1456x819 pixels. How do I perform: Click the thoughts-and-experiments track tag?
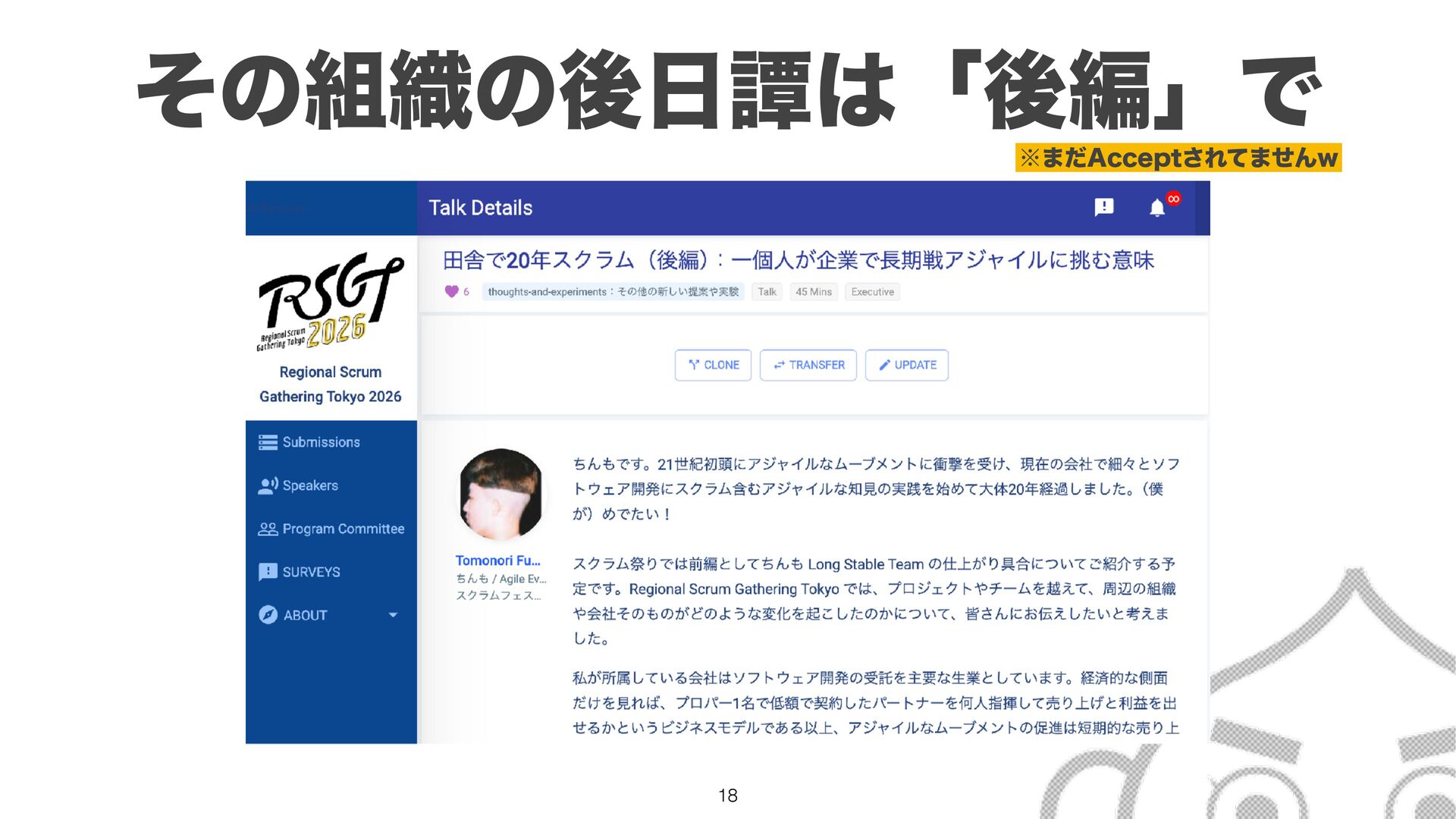coord(613,292)
